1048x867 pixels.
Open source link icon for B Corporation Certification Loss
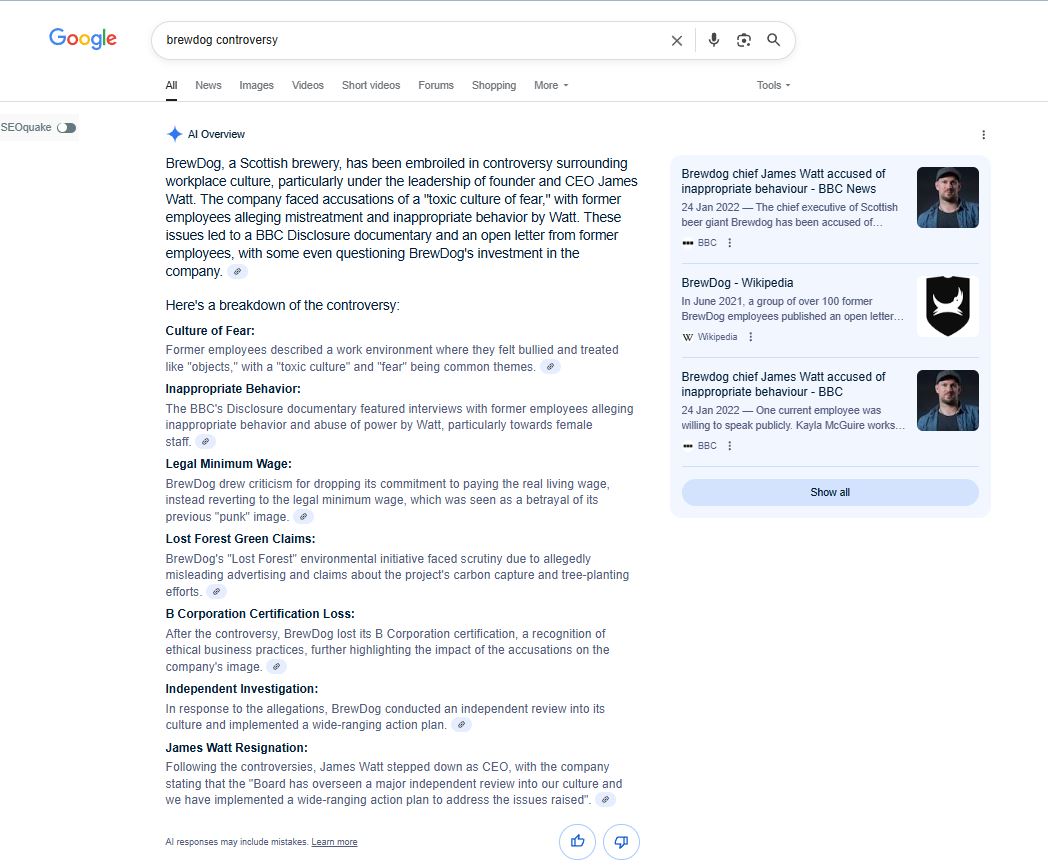(277, 666)
